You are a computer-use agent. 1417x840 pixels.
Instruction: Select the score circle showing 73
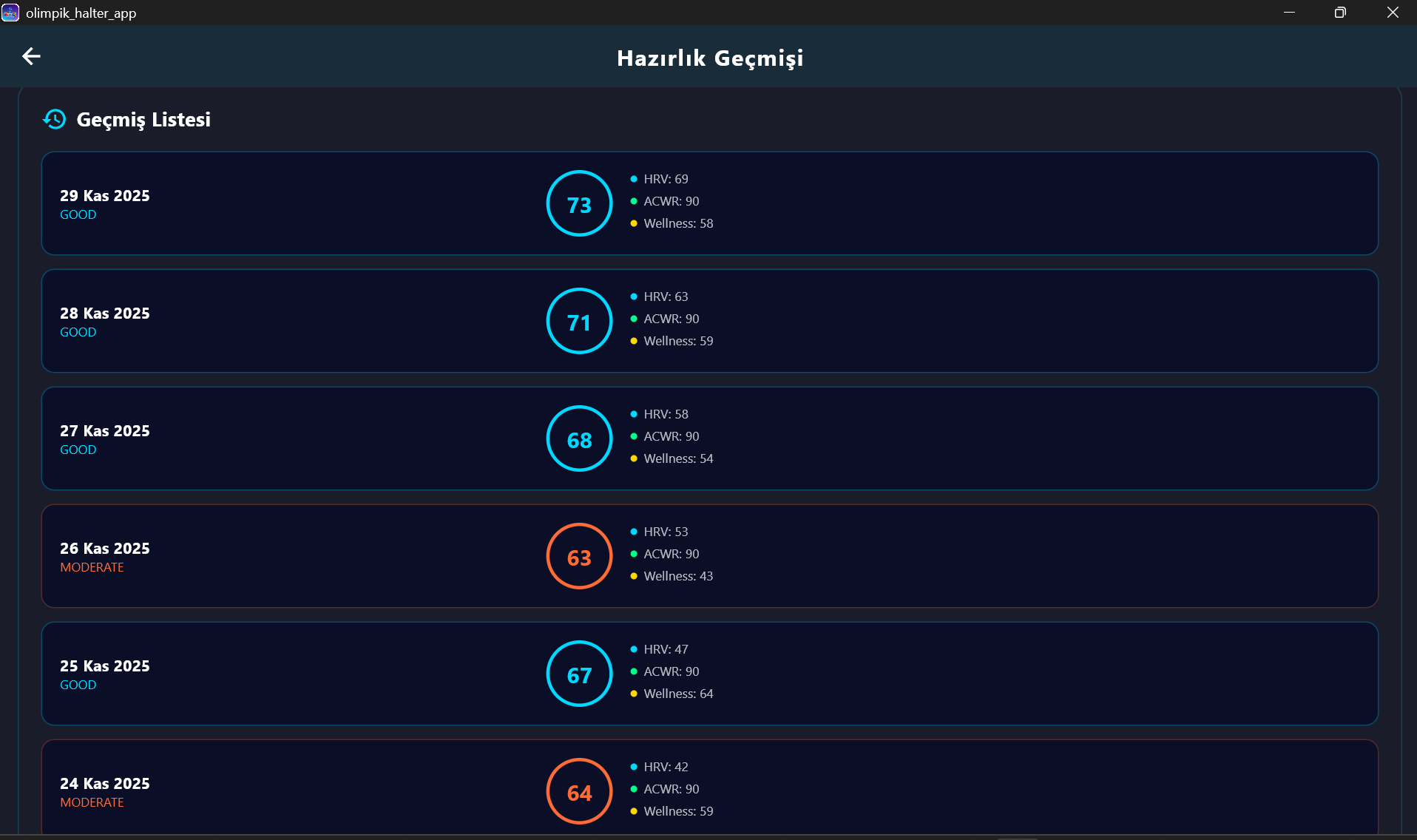point(579,203)
